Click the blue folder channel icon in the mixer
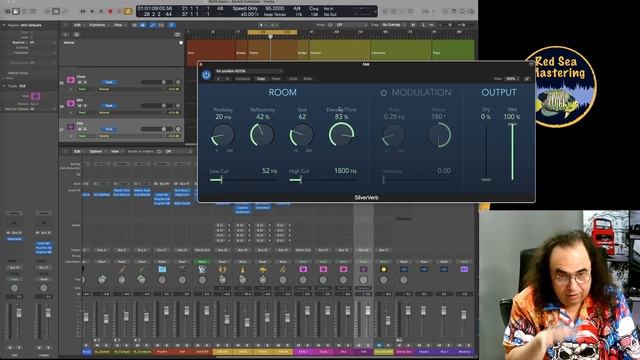640x360 pixels. point(162,269)
